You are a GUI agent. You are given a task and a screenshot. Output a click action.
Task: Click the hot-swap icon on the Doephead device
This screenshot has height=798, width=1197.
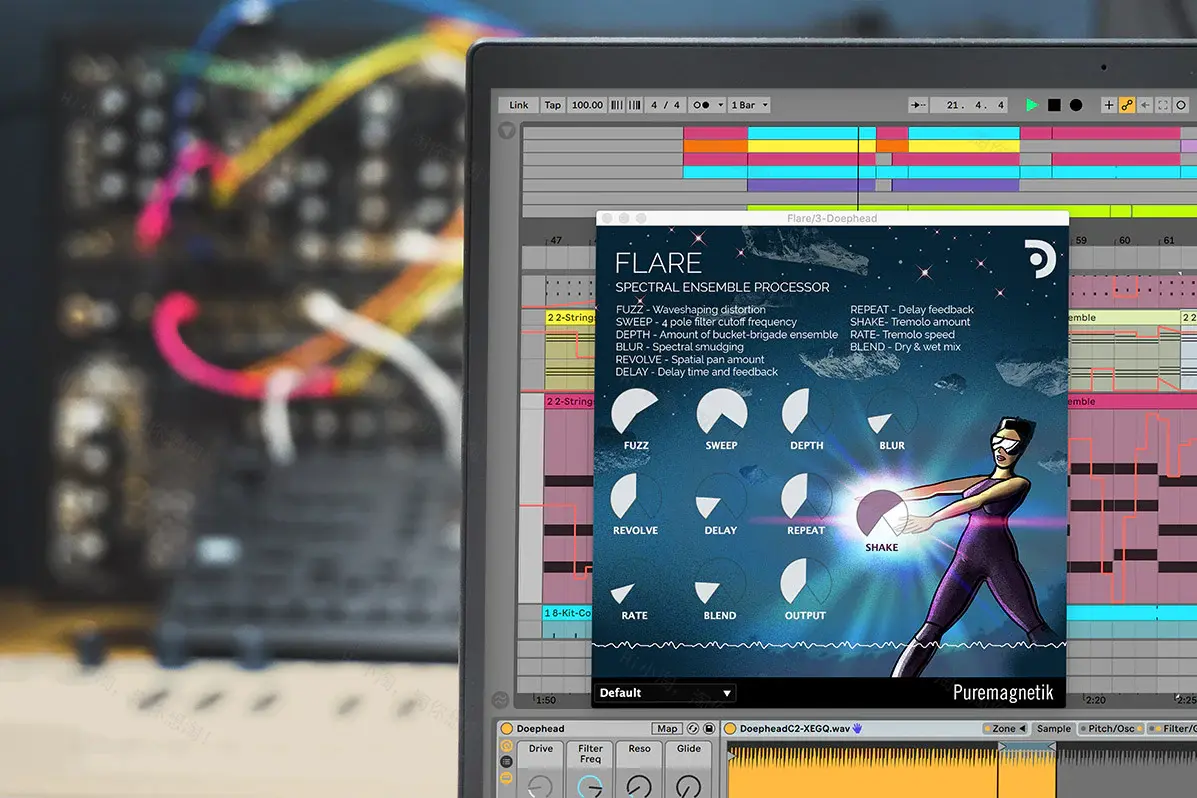[x=691, y=728]
